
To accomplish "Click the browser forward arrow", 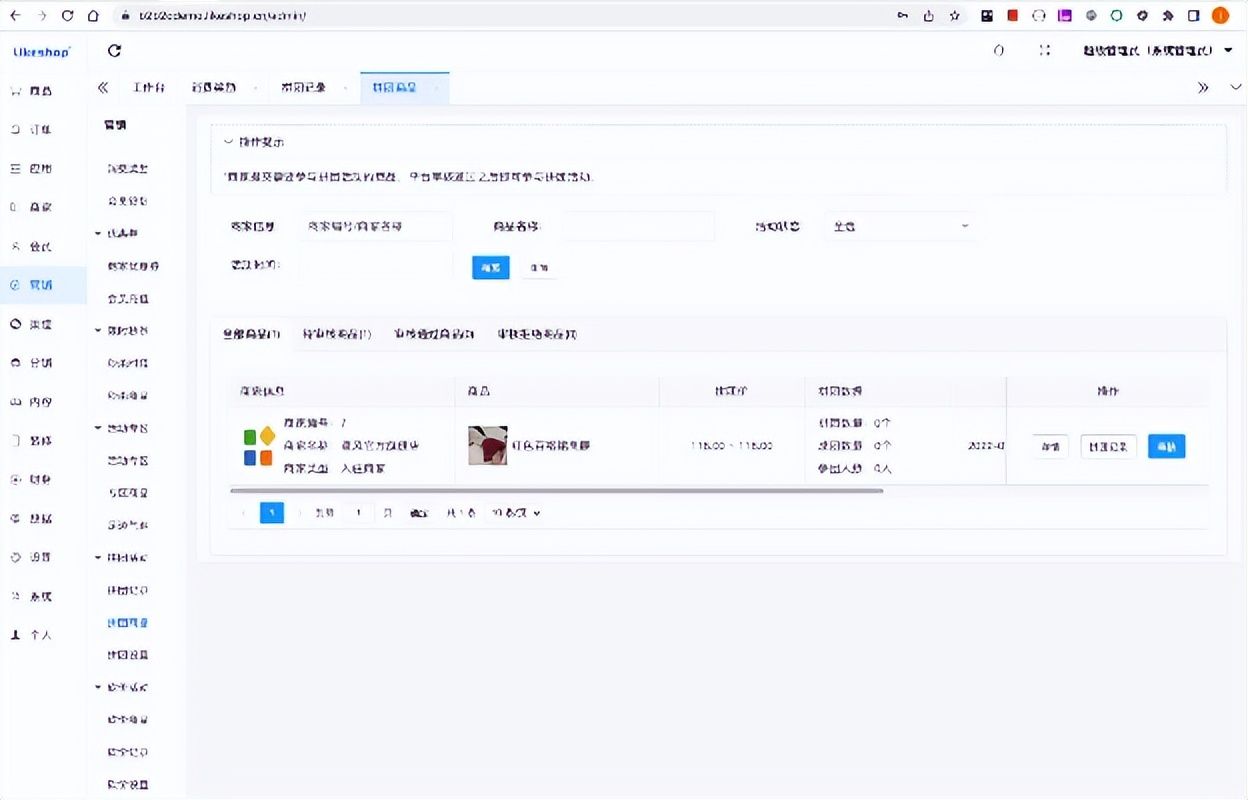I will pyautogui.click(x=42, y=15).
